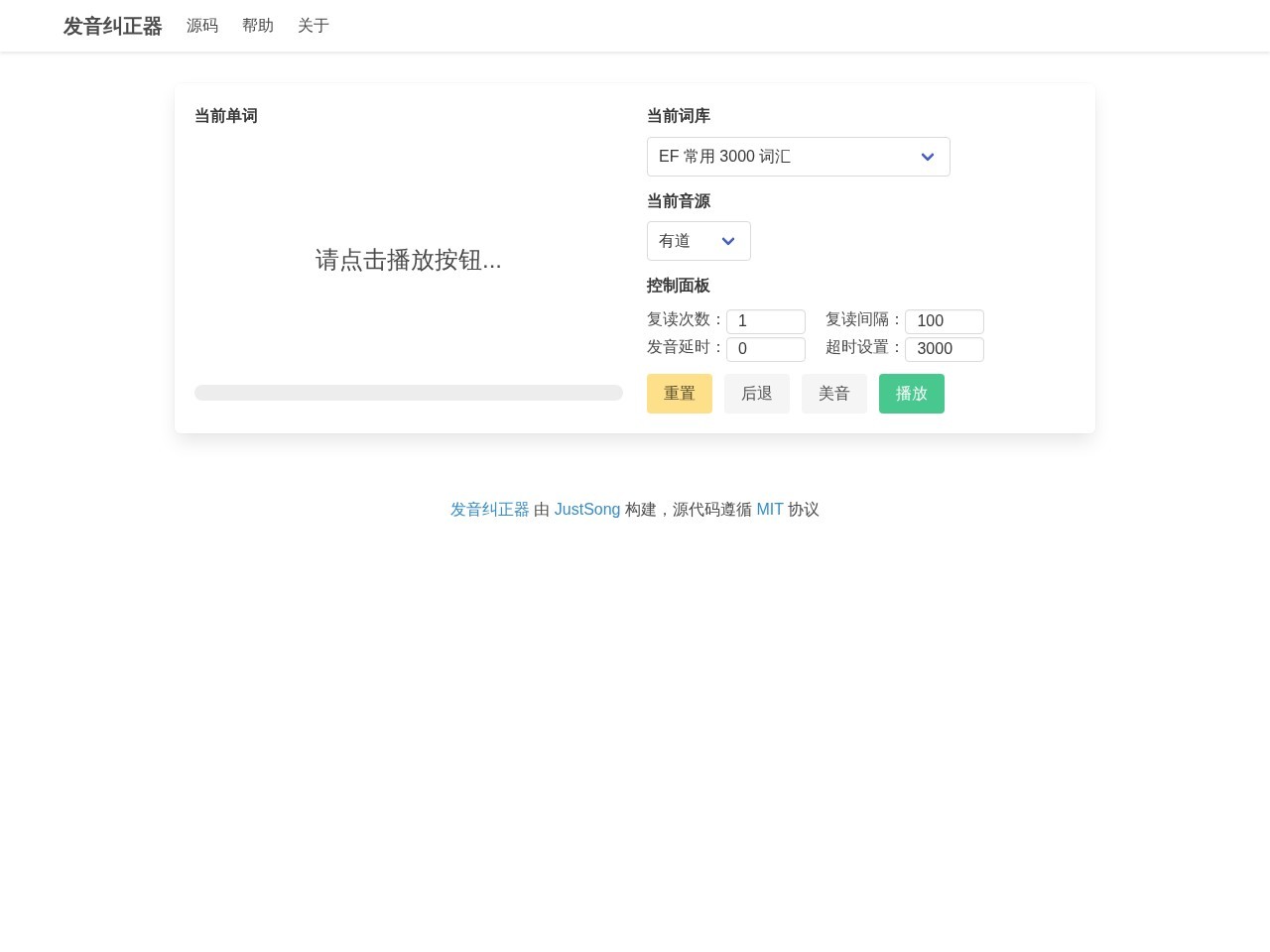This screenshot has width=1270, height=952.
Task: Open the MIT license link
Action: pos(770,509)
